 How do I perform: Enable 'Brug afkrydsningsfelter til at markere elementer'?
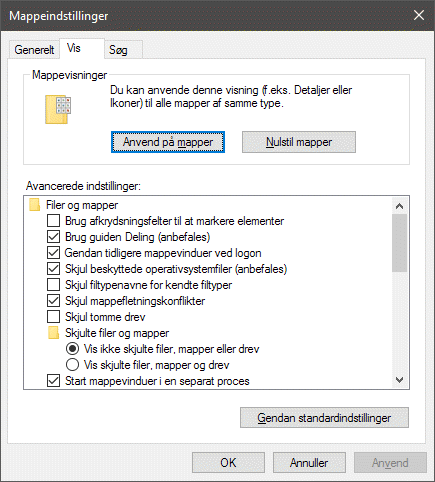pos(53,221)
